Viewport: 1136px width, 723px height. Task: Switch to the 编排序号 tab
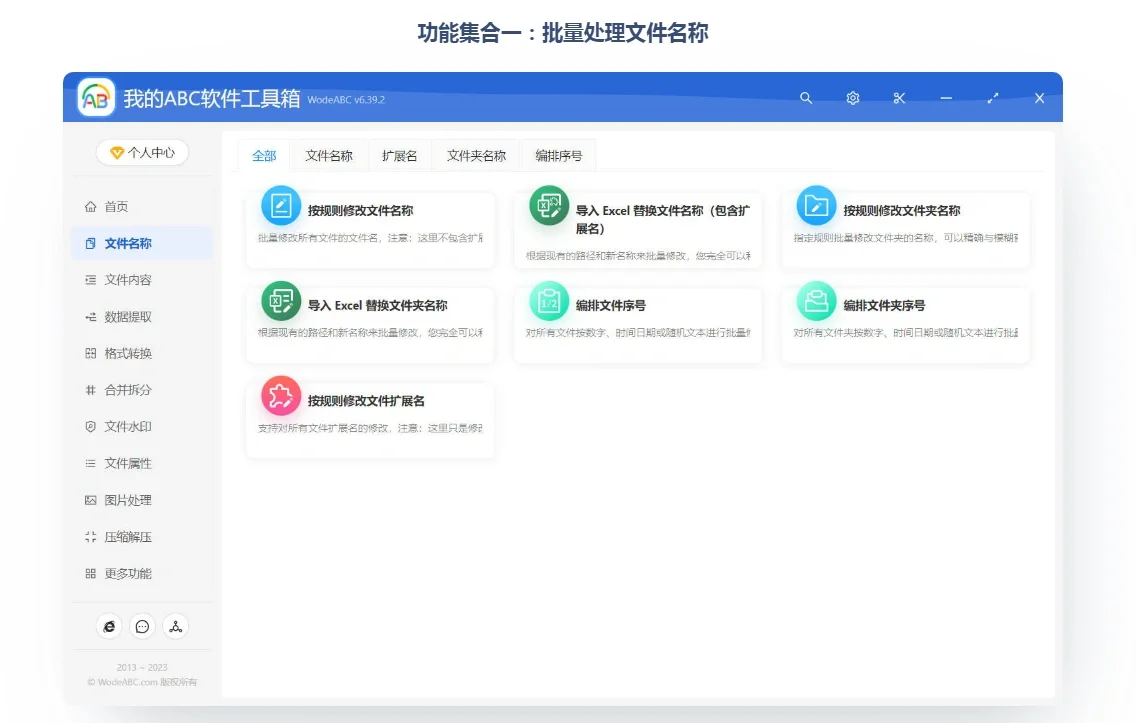559,156
